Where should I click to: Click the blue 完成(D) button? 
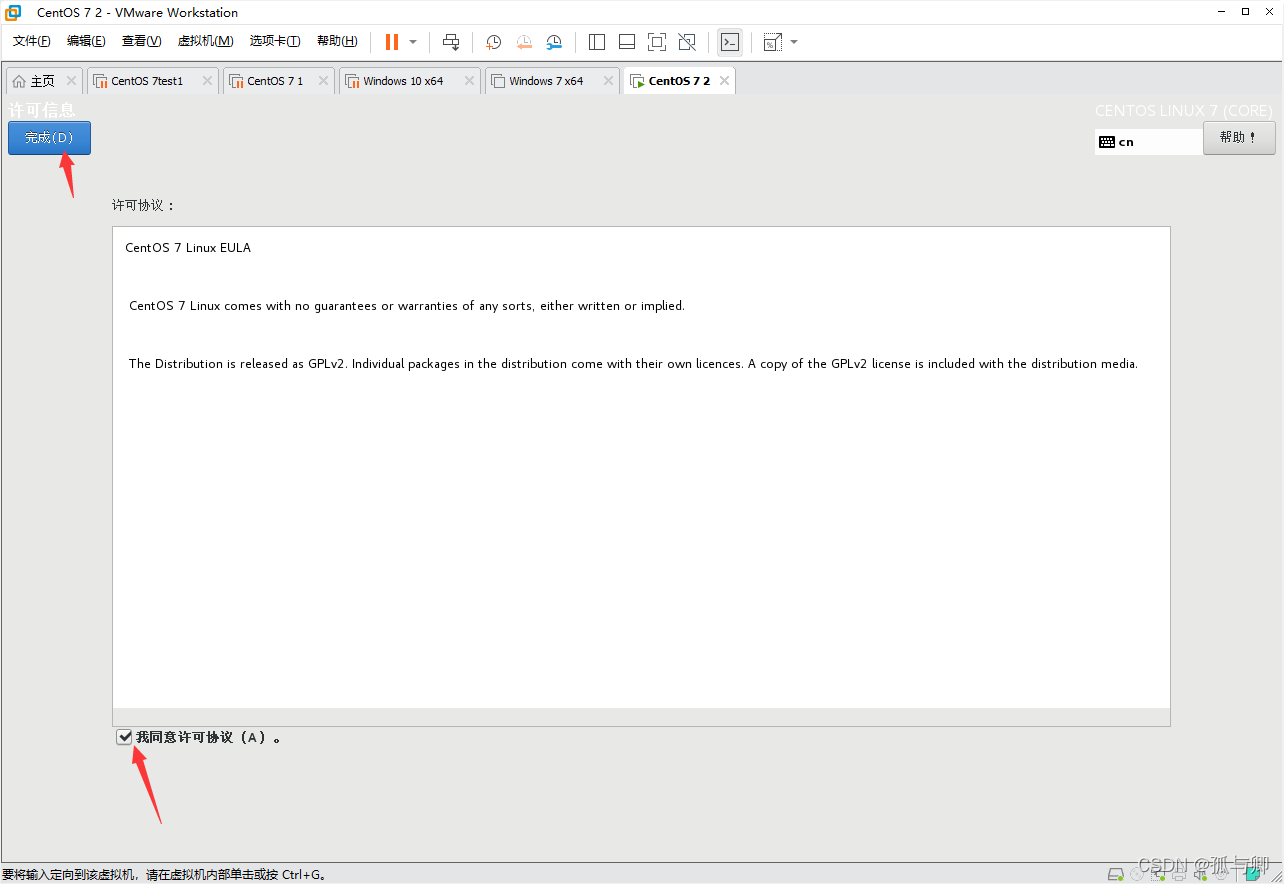[49, 138]
